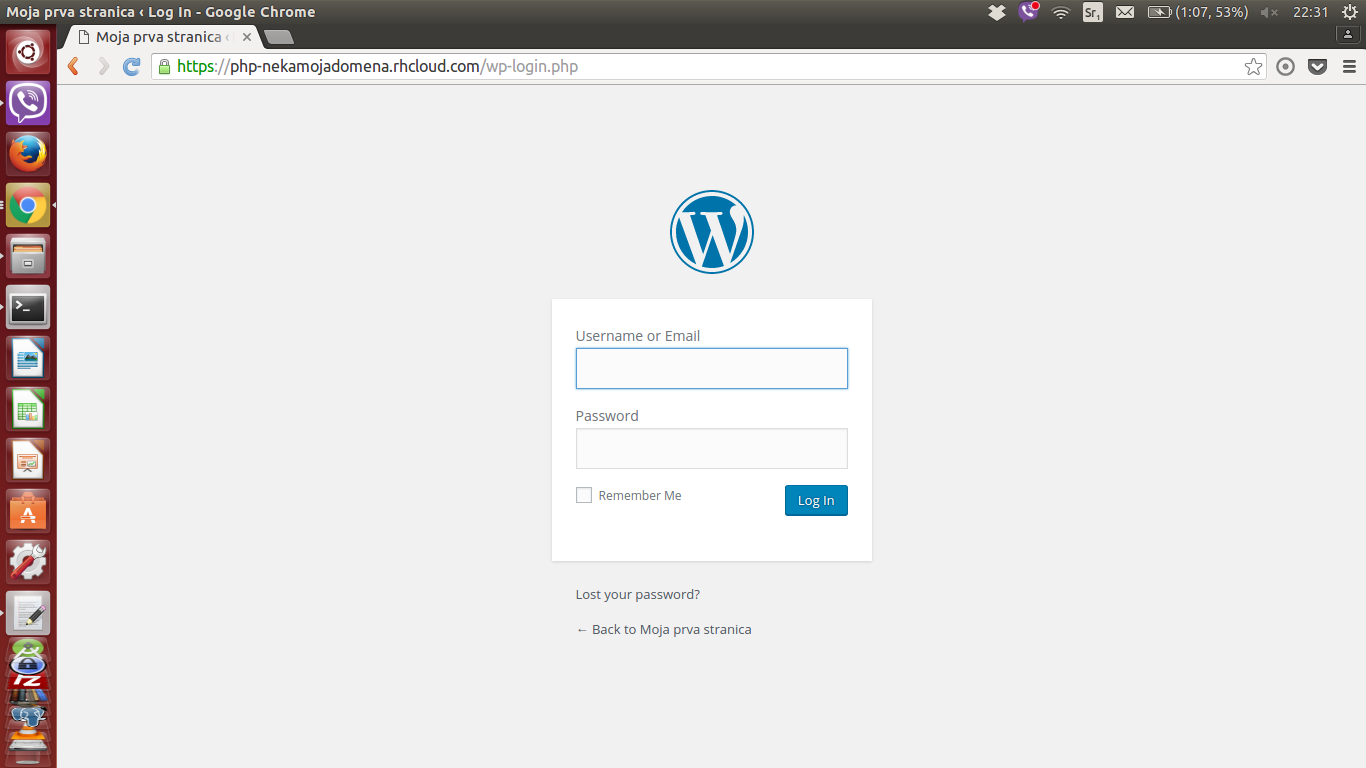Reload the wp-login page
The image size is (1366, 768).
coord(132,67)
